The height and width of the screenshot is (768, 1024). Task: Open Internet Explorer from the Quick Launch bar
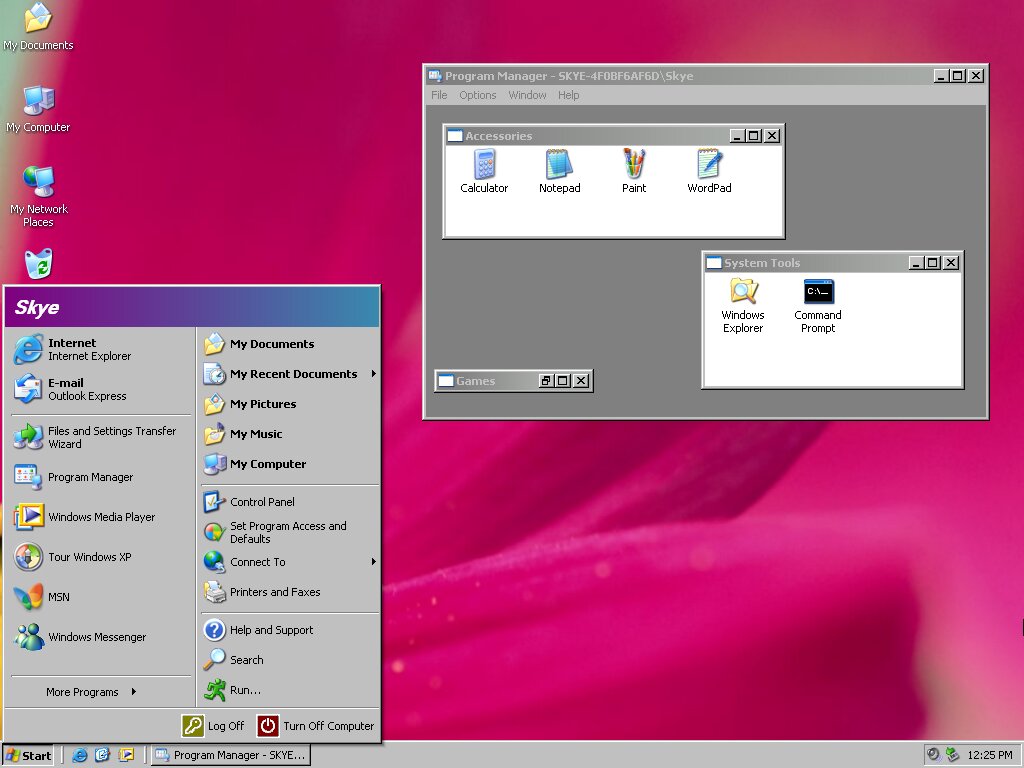pyautogui.click(x=80, y=755)
